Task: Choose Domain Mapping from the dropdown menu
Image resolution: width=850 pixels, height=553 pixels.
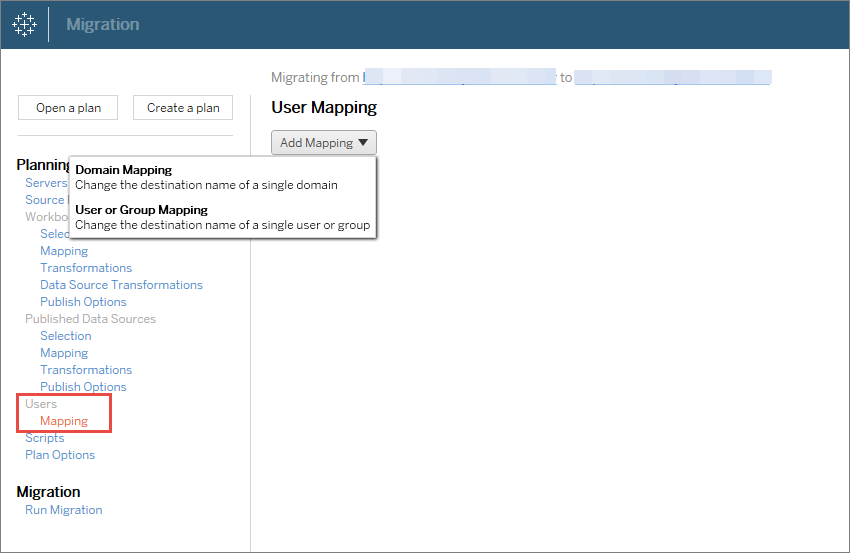Action: (x=124, y=170)
